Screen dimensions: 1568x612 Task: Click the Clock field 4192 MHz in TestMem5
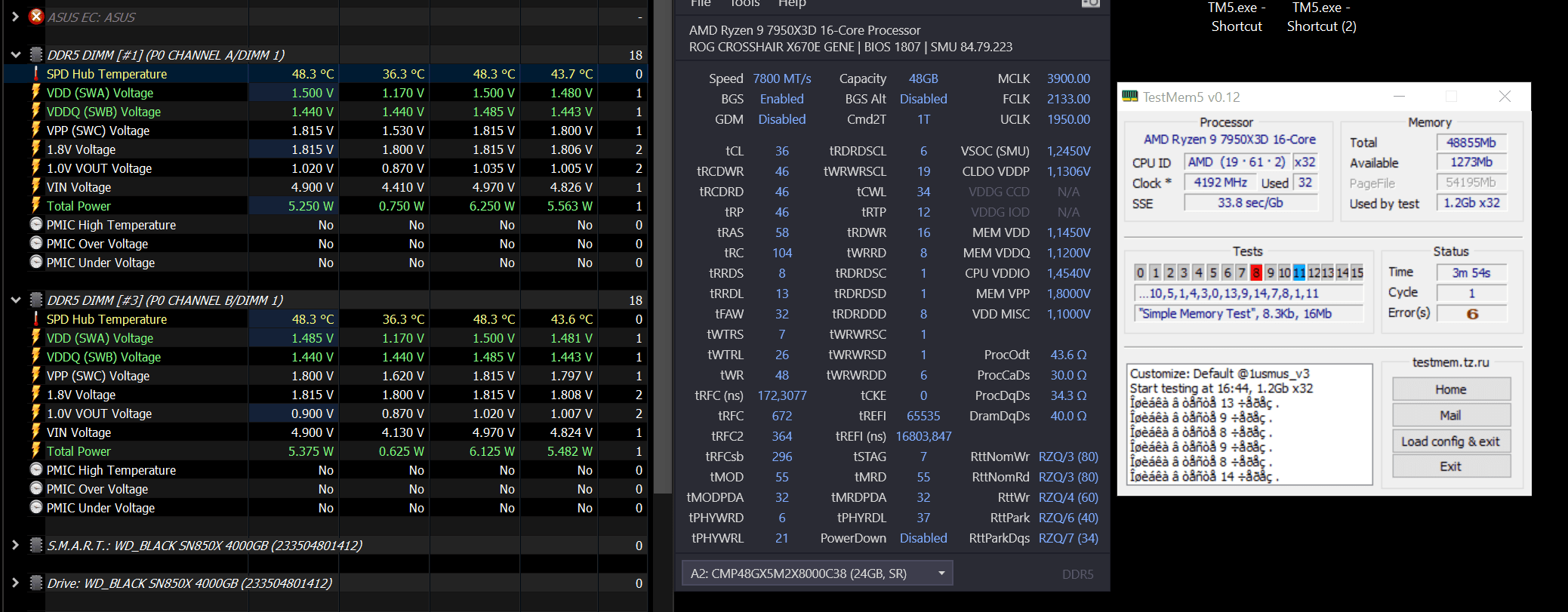click(x=1220, y=183)
